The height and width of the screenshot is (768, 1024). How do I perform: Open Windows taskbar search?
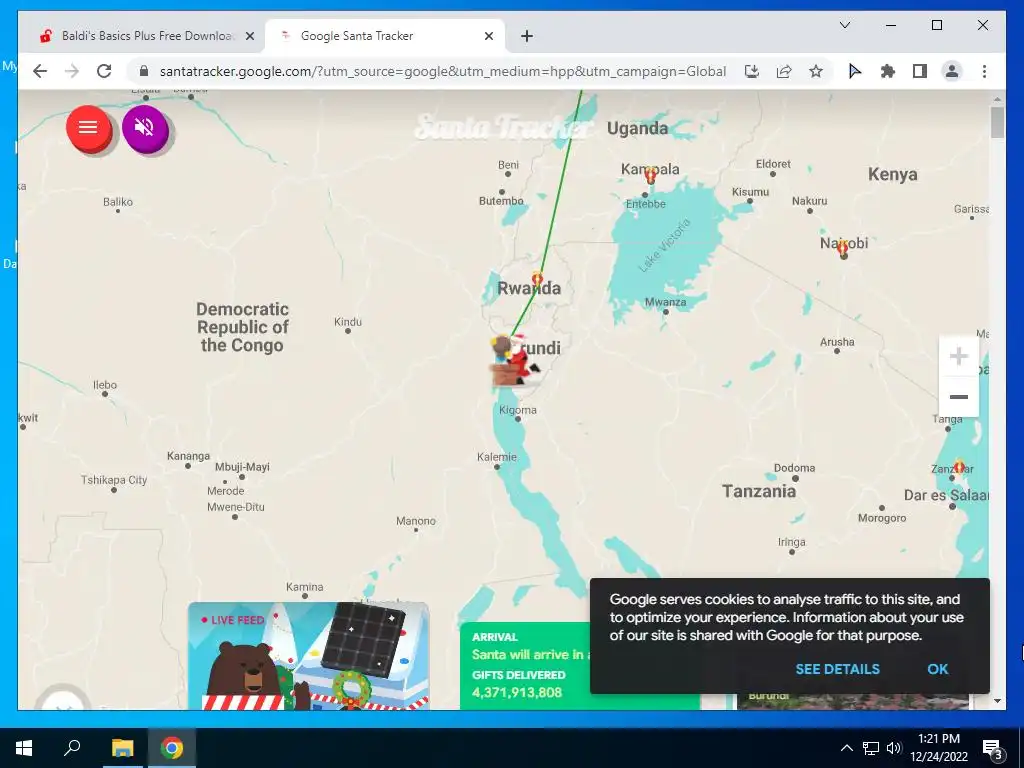[72, 748]
